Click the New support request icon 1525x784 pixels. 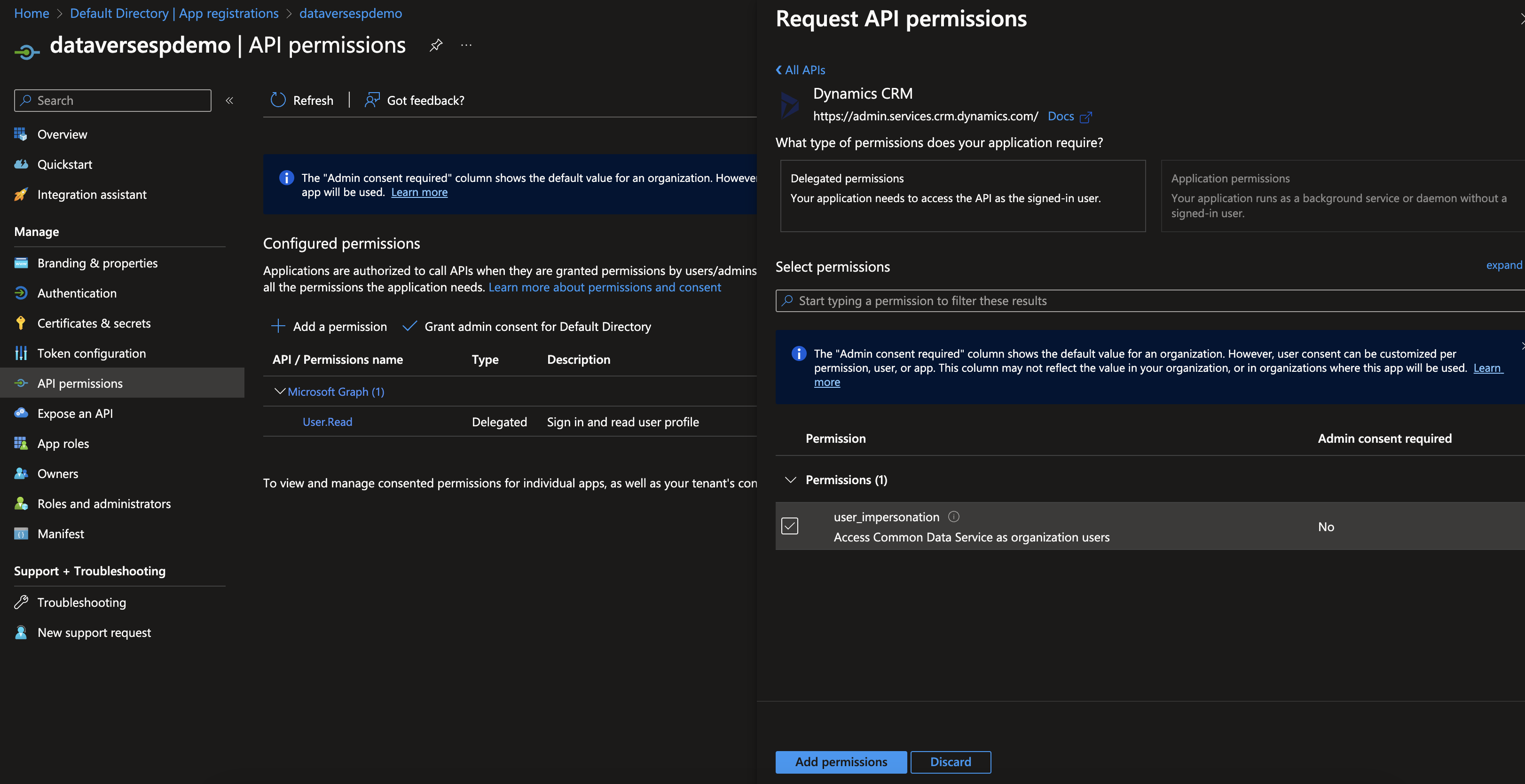[21, 633]
